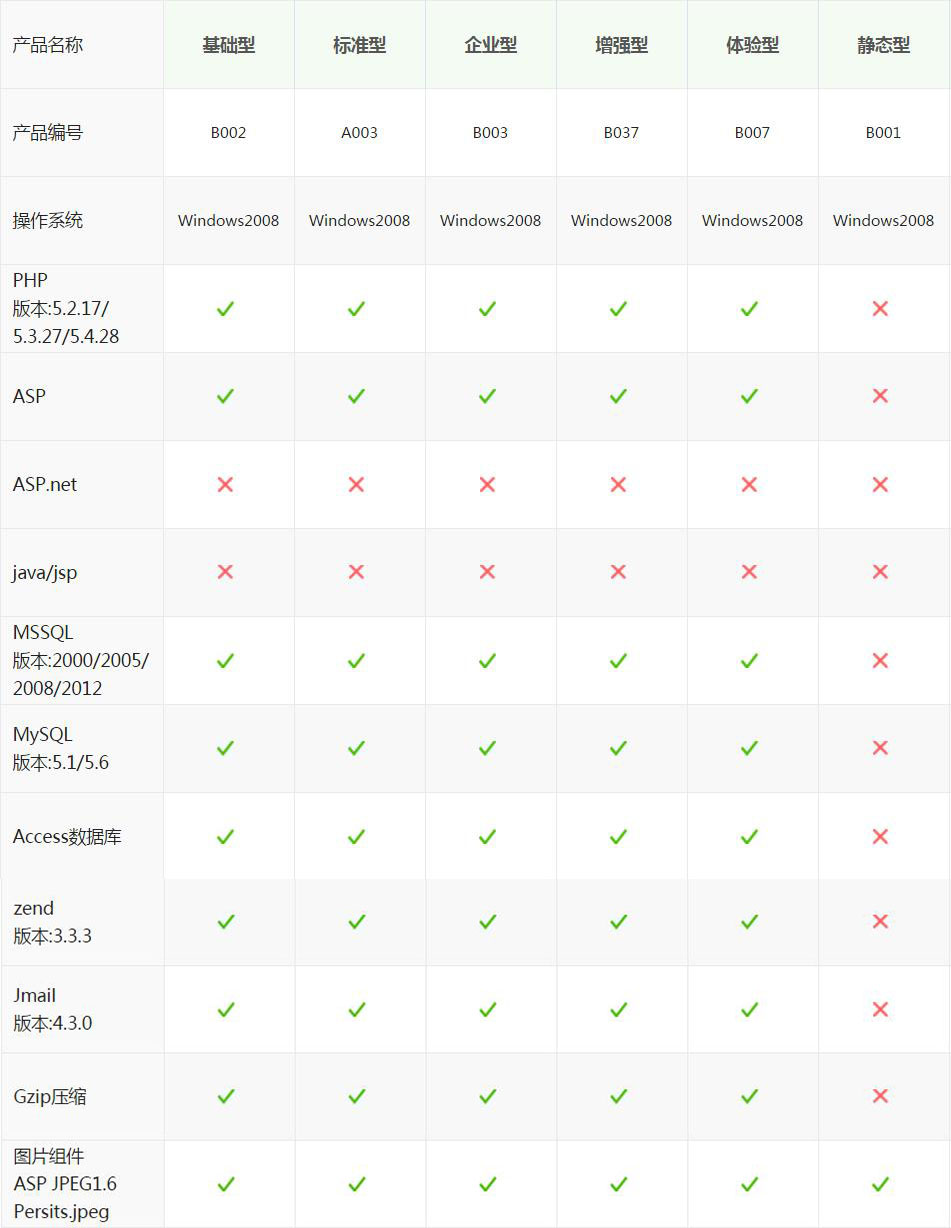This screenshot has height=1228, width=951.
Task: Click the green checkmark for 图片组件 under 静态型
Action: (880, 1184)
